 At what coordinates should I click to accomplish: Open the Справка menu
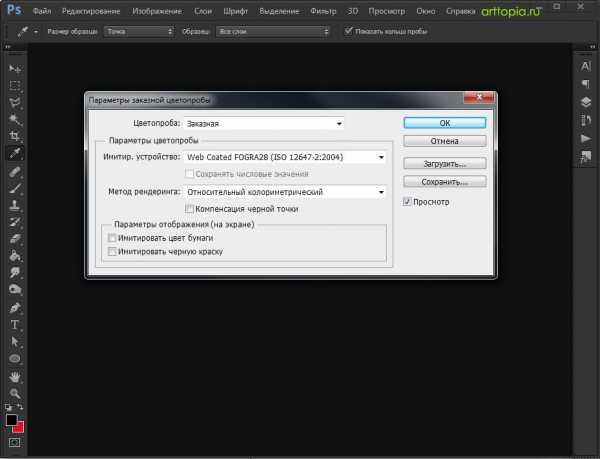point(461,11)
